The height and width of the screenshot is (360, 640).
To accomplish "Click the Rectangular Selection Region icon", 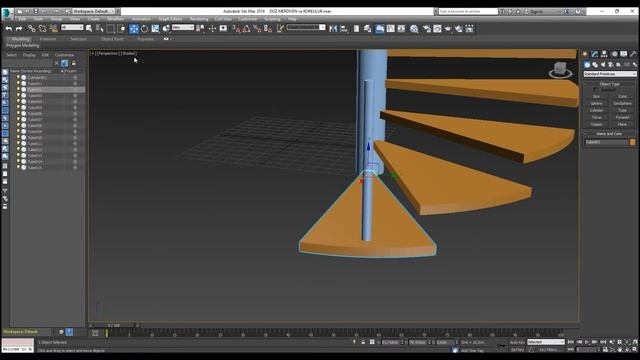I will click(x=111, y=29).
